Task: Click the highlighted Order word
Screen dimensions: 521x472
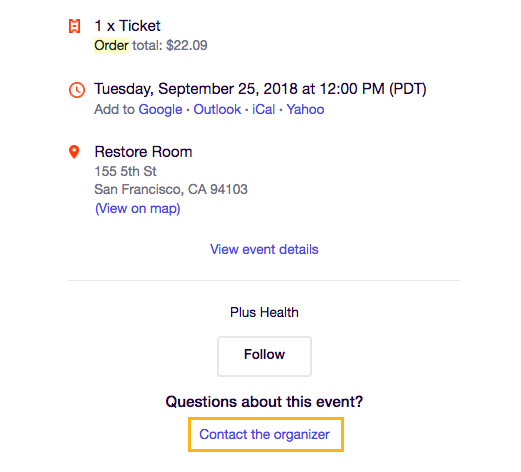Action: coord(111,45)
